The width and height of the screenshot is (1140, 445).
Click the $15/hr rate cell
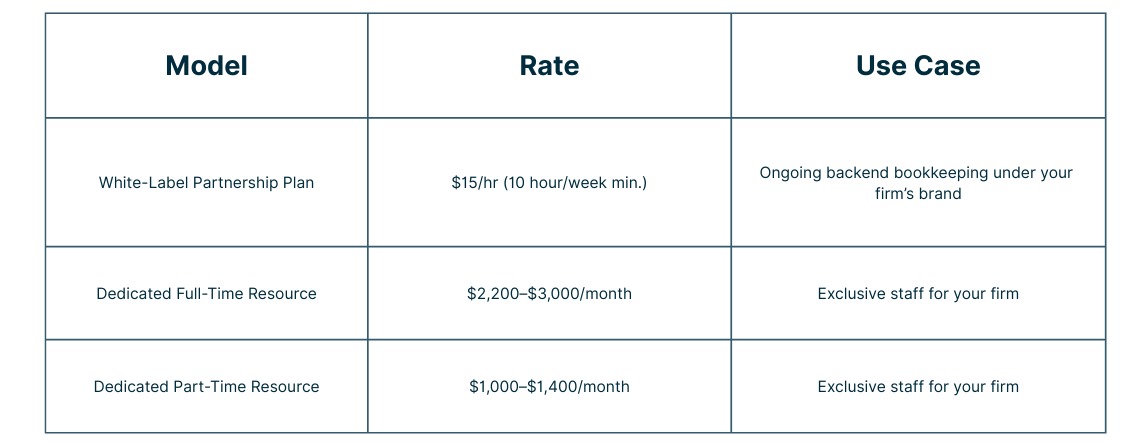point(549,183)
